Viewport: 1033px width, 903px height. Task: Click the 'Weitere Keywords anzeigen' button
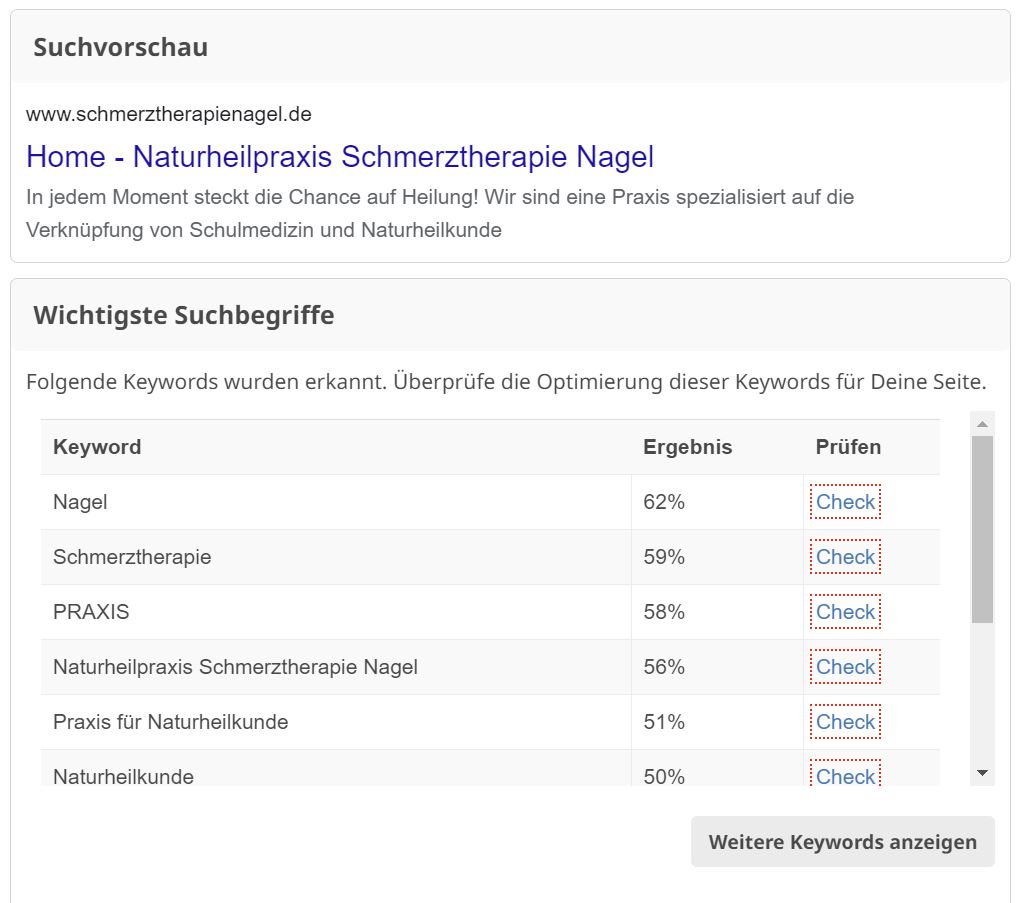[843, 842]
